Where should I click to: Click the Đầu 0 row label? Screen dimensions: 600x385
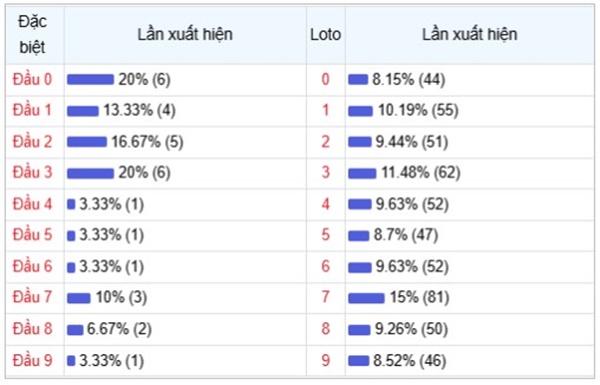coord(32,80)
